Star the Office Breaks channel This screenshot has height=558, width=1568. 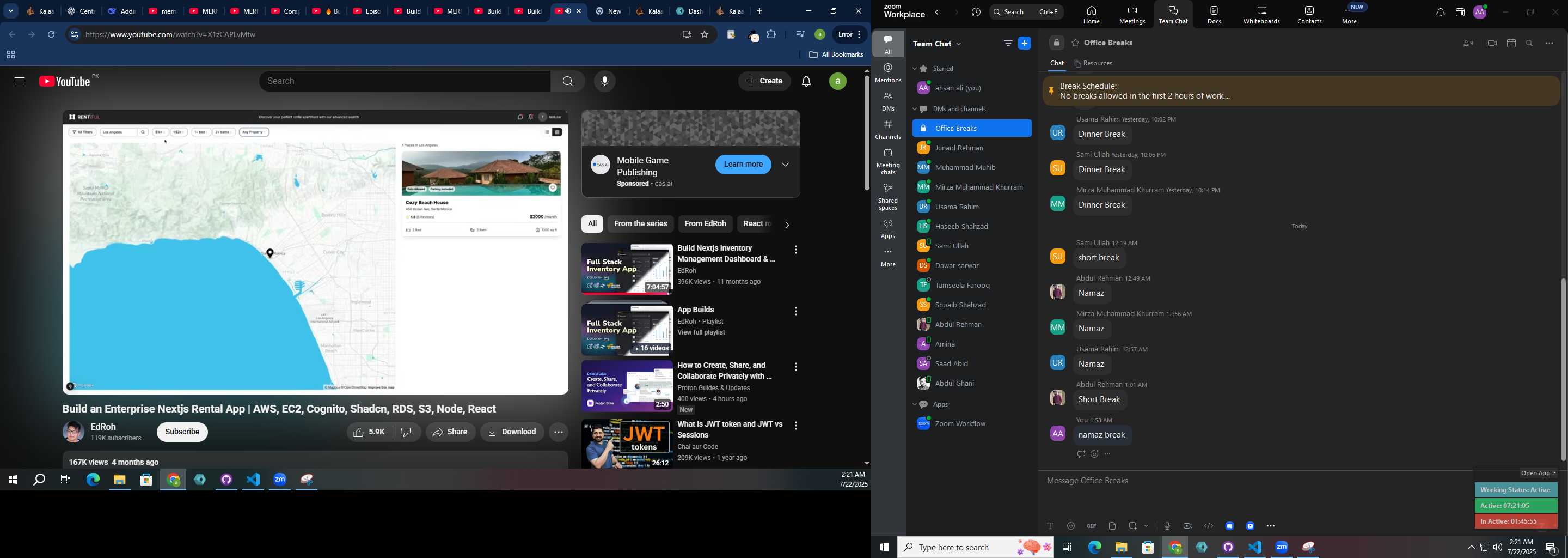(x=1076, y=43)
